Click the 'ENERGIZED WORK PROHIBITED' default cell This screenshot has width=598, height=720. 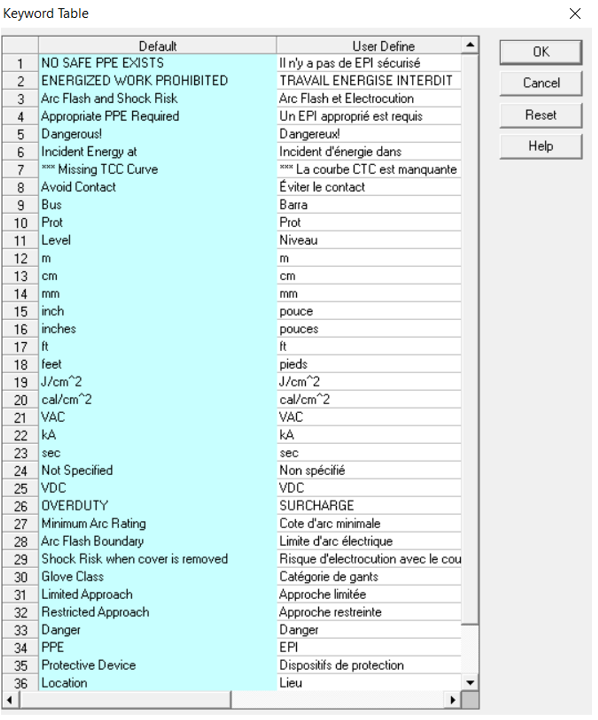point(158,81)
